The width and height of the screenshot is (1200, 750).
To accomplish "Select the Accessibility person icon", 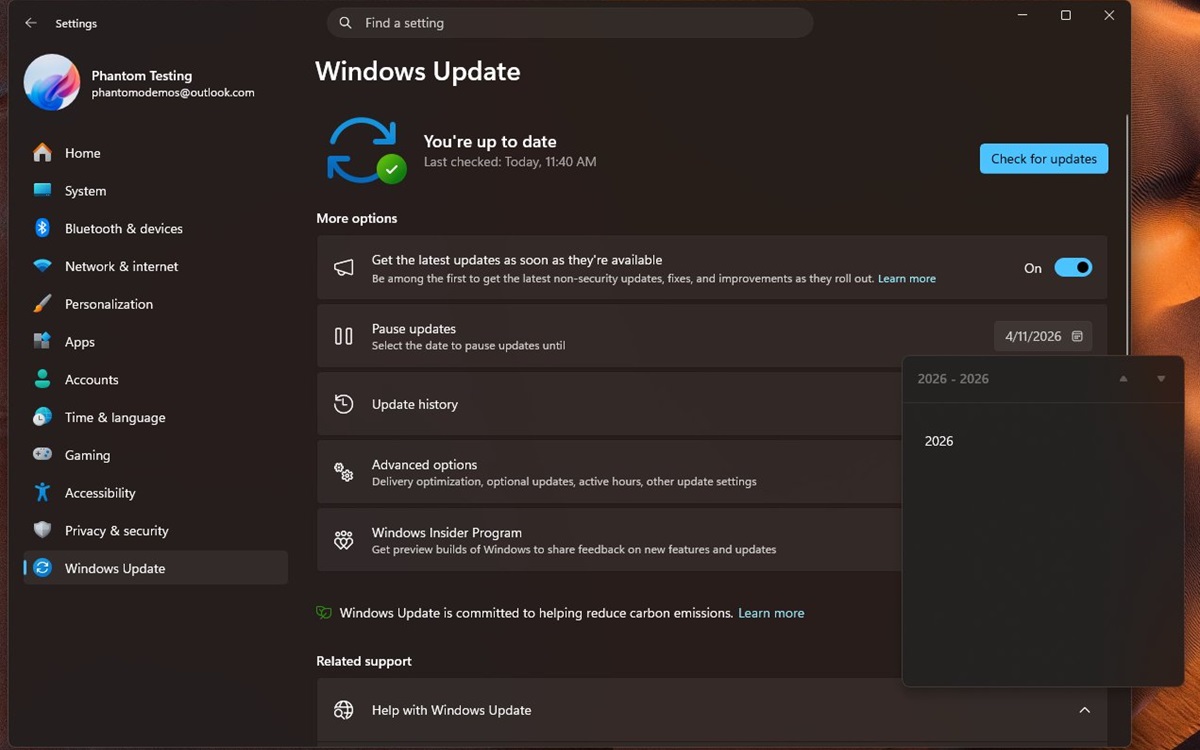I will (x=41, y=493).
